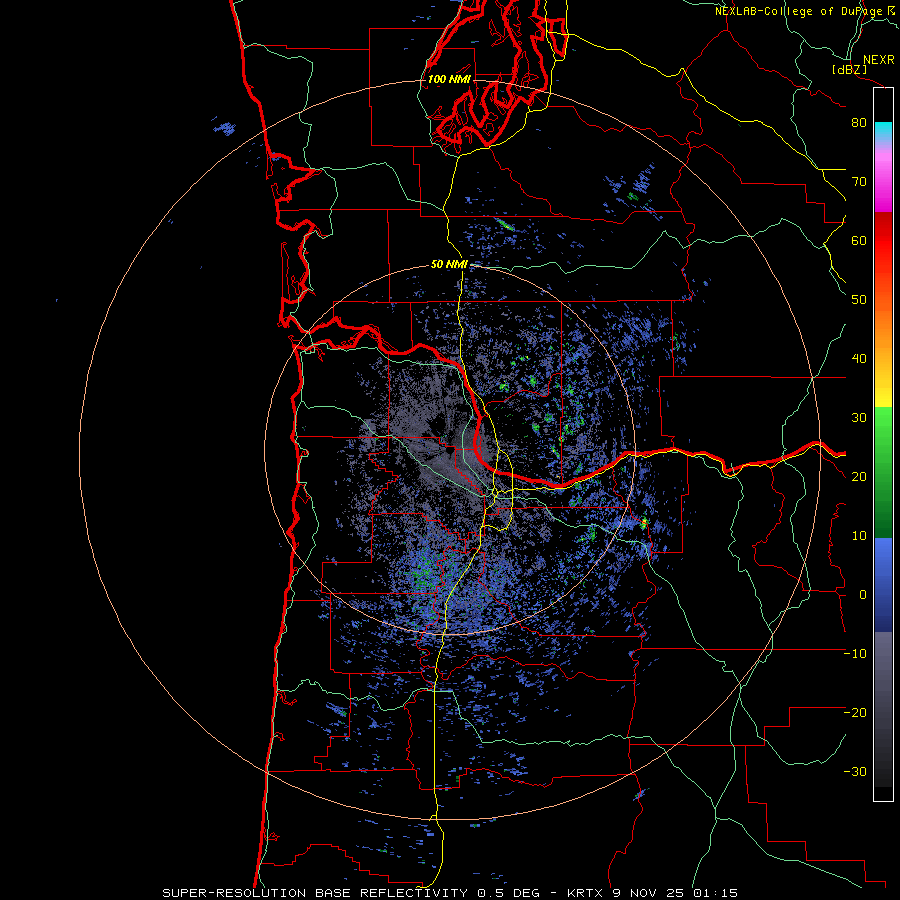Click the 9 NOV 25 01:15 timestamp

(677, 893)
